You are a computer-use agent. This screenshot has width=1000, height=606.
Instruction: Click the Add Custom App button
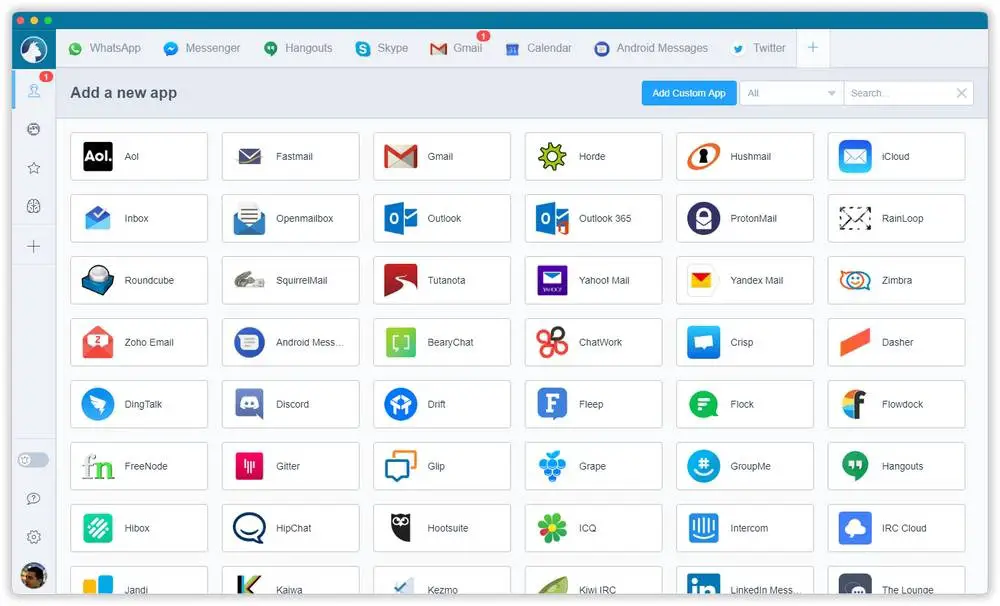[689, 93]
